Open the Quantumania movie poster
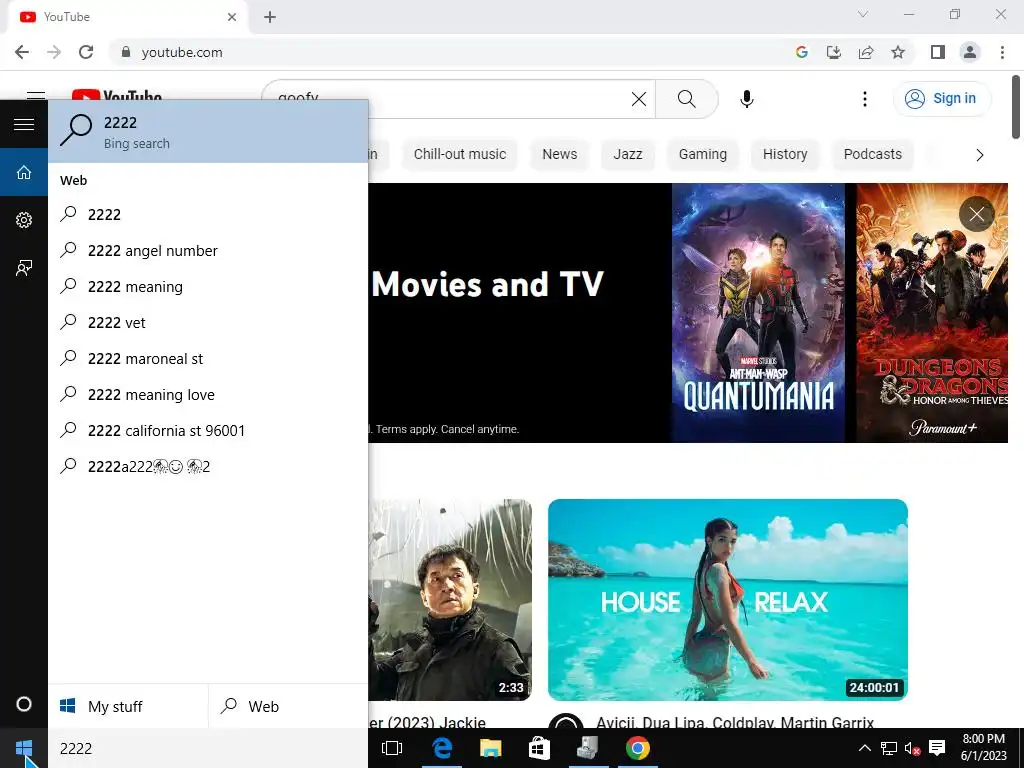Screen dimensions: 1024x768 tap(758, 313)
